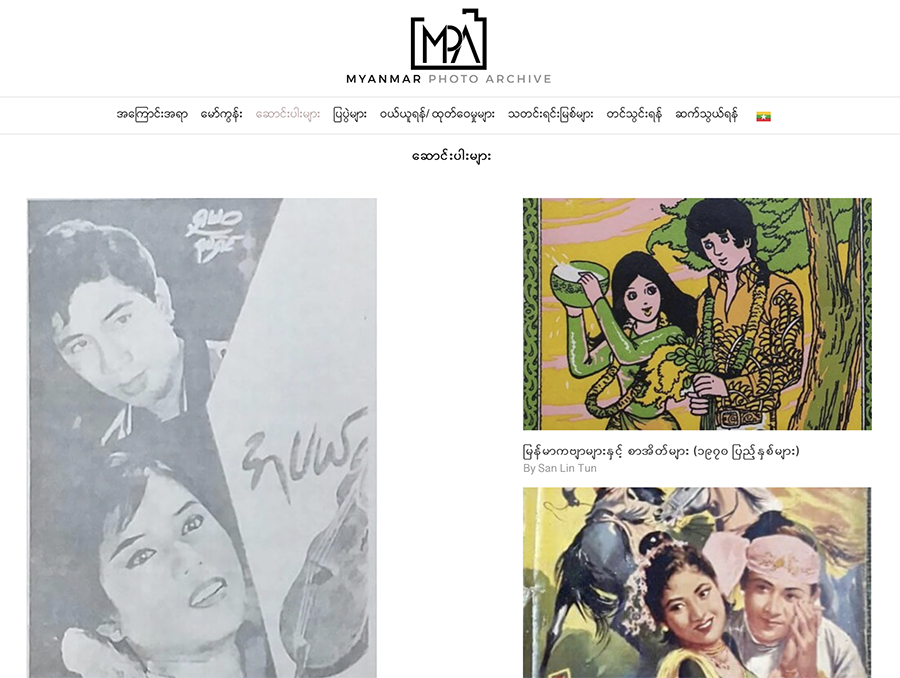
Task: Click the By San Lin Tun author byline
Action: coord(560,468)
